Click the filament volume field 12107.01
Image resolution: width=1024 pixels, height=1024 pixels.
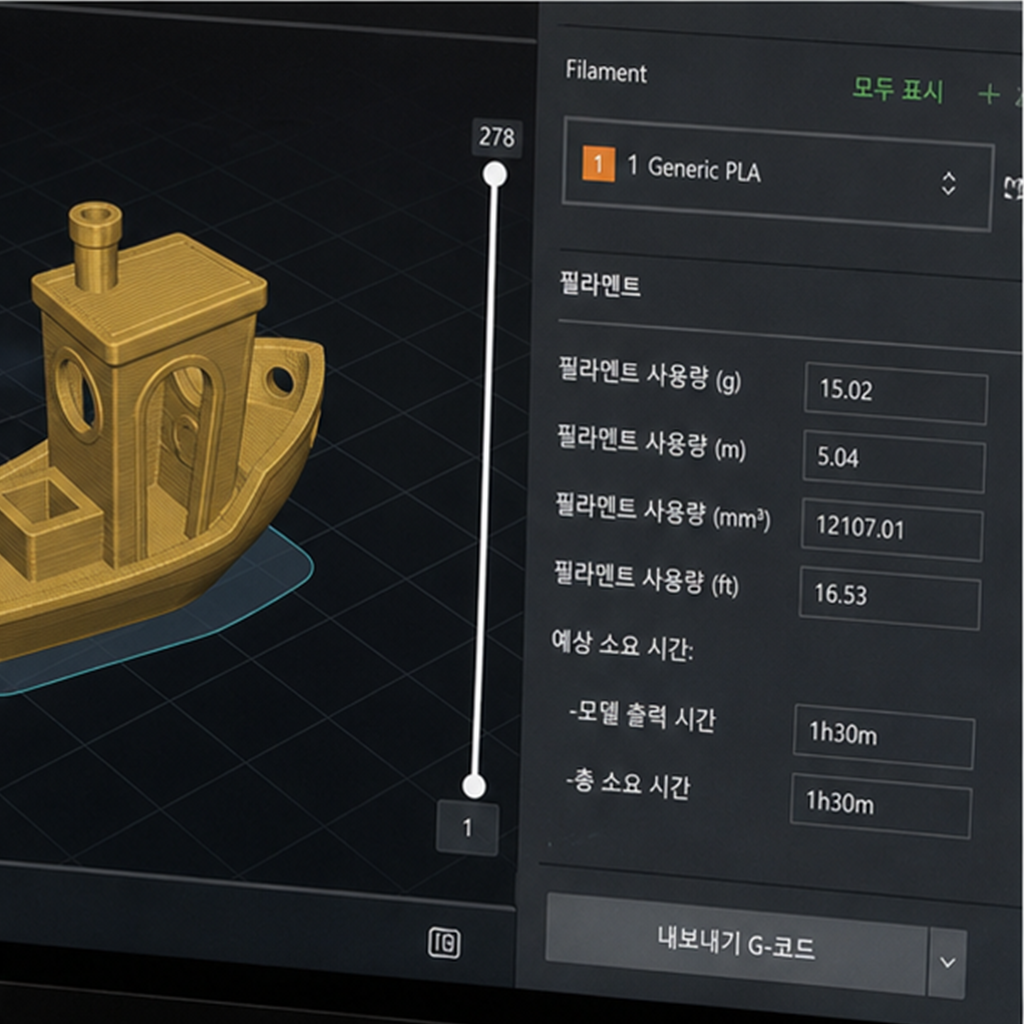(892, 529)
